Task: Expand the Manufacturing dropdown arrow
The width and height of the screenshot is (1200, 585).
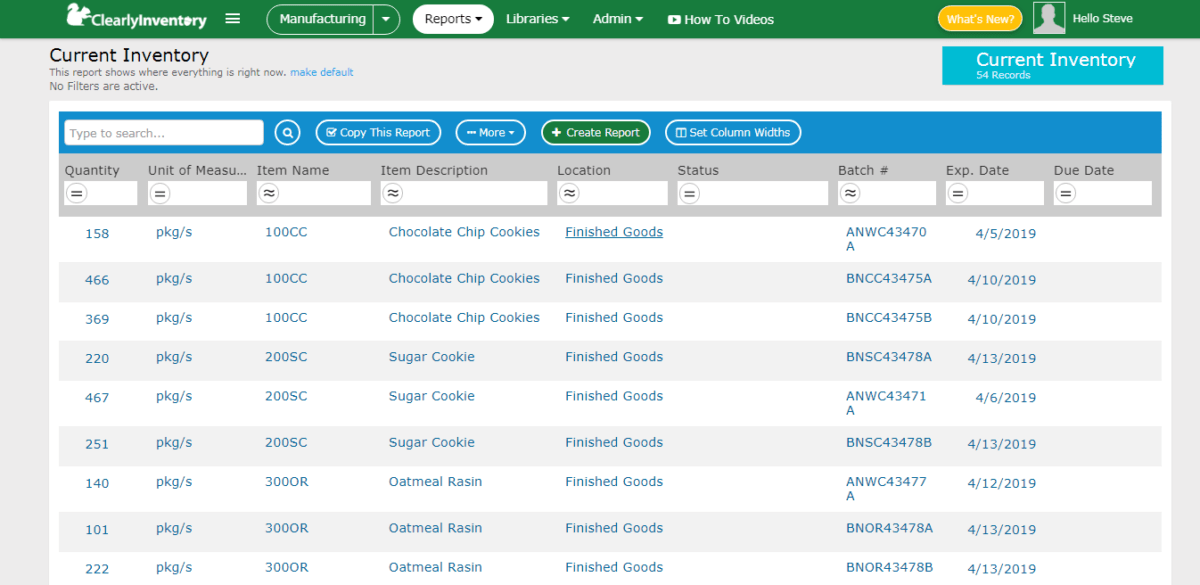Action: click(386, 19)
